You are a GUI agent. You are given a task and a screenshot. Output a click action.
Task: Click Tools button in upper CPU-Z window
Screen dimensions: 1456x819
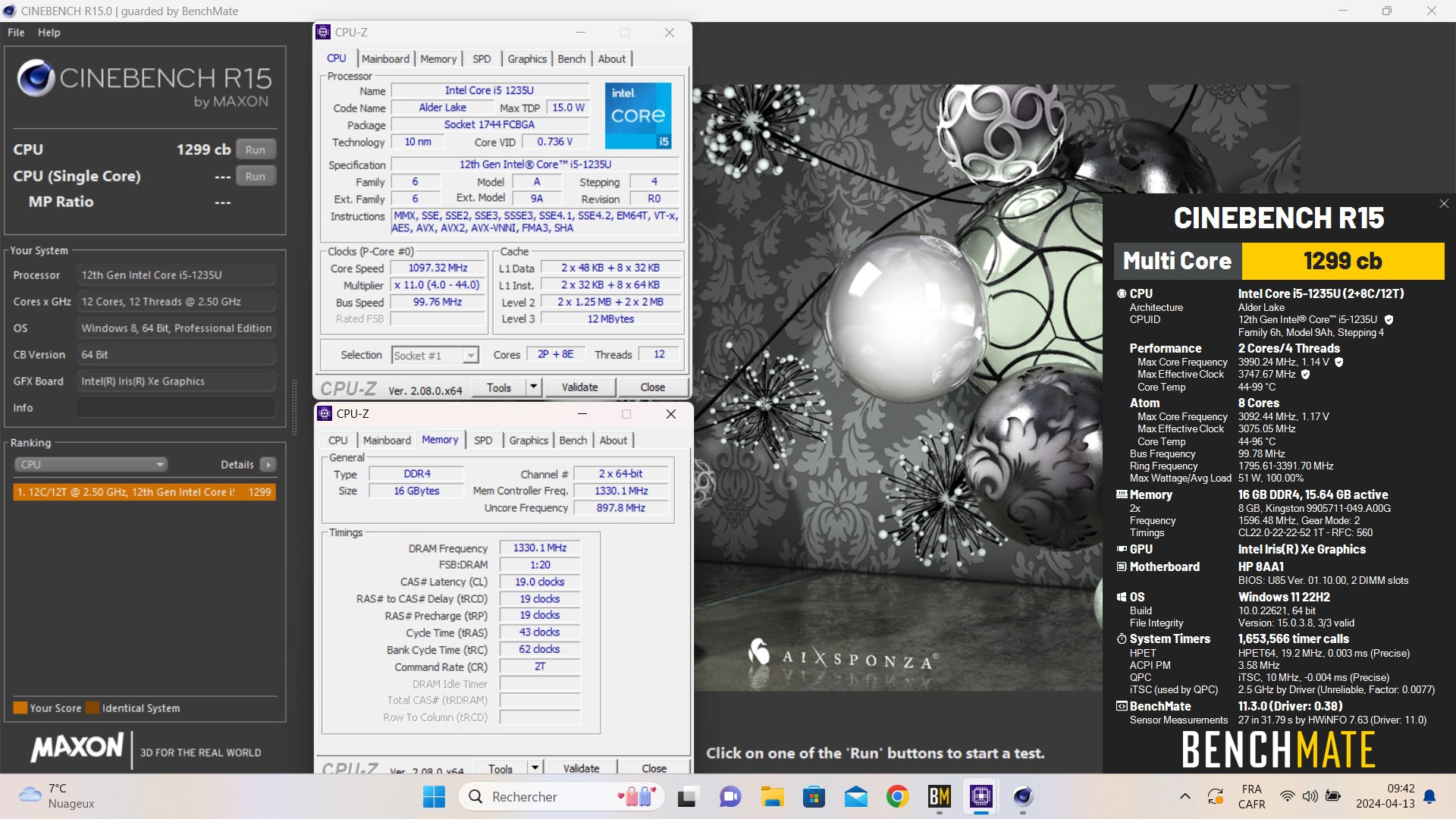pos(498,387)
